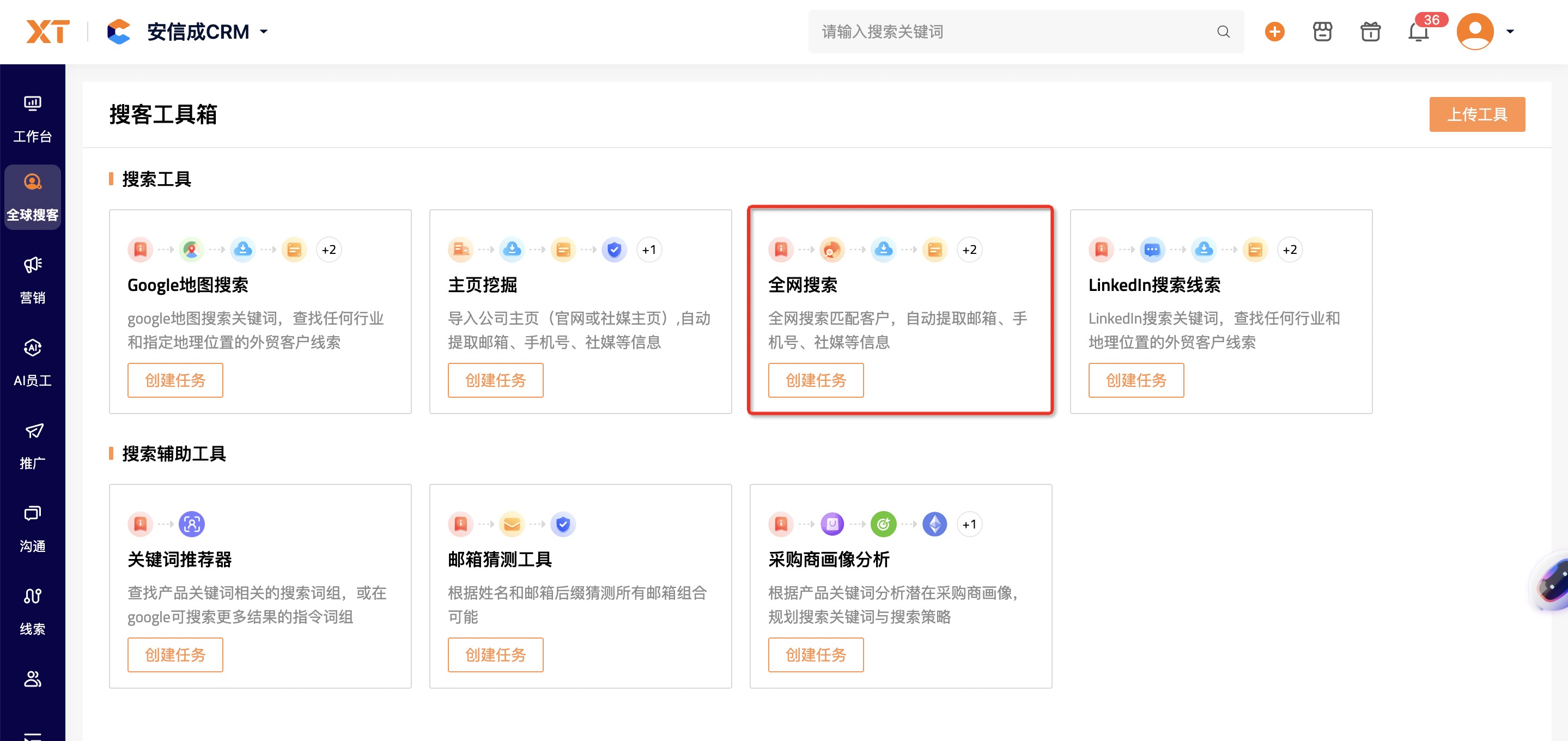Expand +2 steps on Google地图搜索 card
The image size is (1568, 741).
point(329,250)
